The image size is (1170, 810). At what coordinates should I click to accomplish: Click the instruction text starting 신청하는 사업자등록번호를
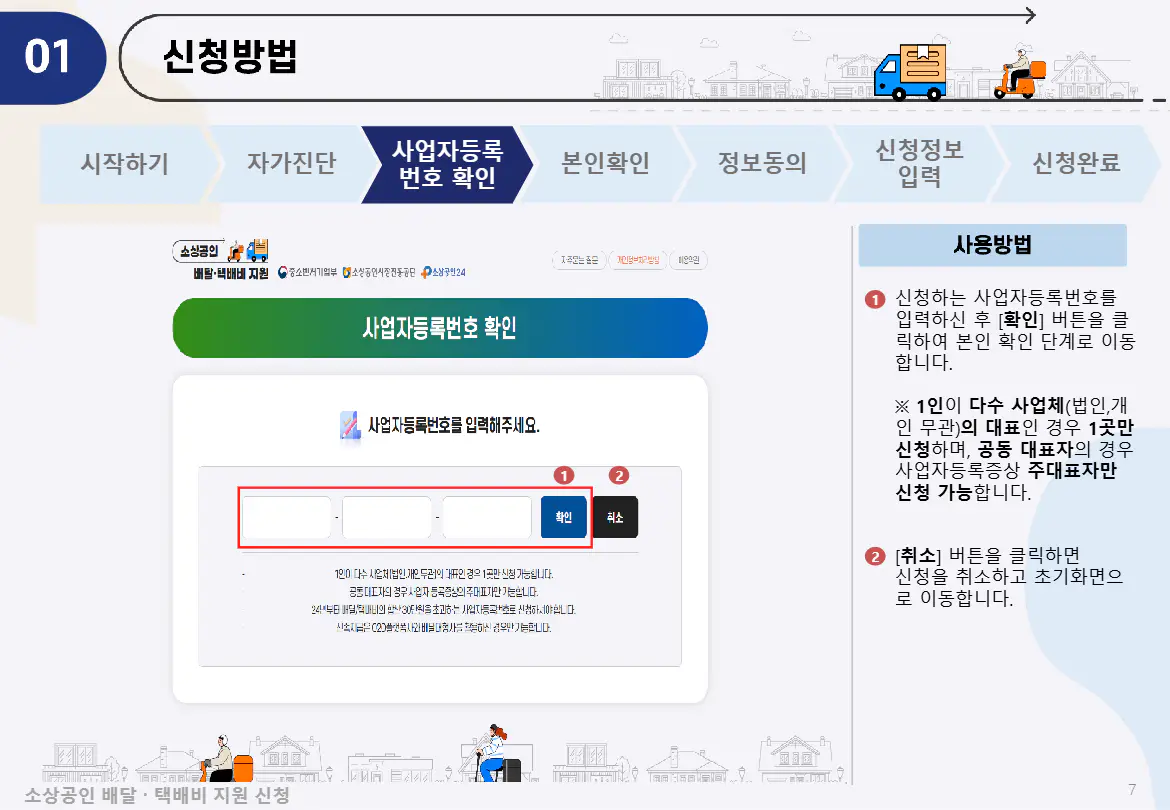1015,330
